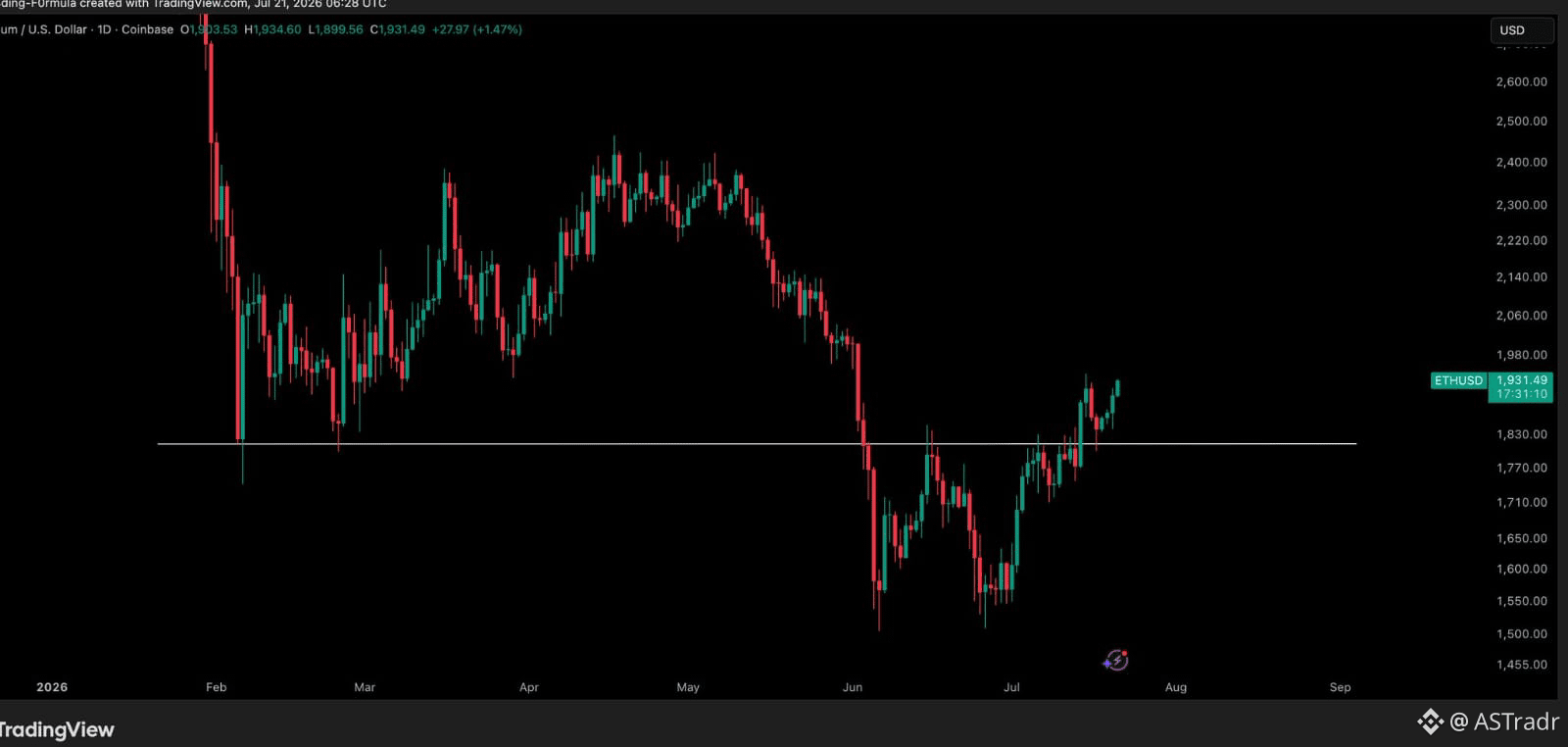
Task: Click the current price label 1,931.49 on price scale
Action: click(1522, 380)
